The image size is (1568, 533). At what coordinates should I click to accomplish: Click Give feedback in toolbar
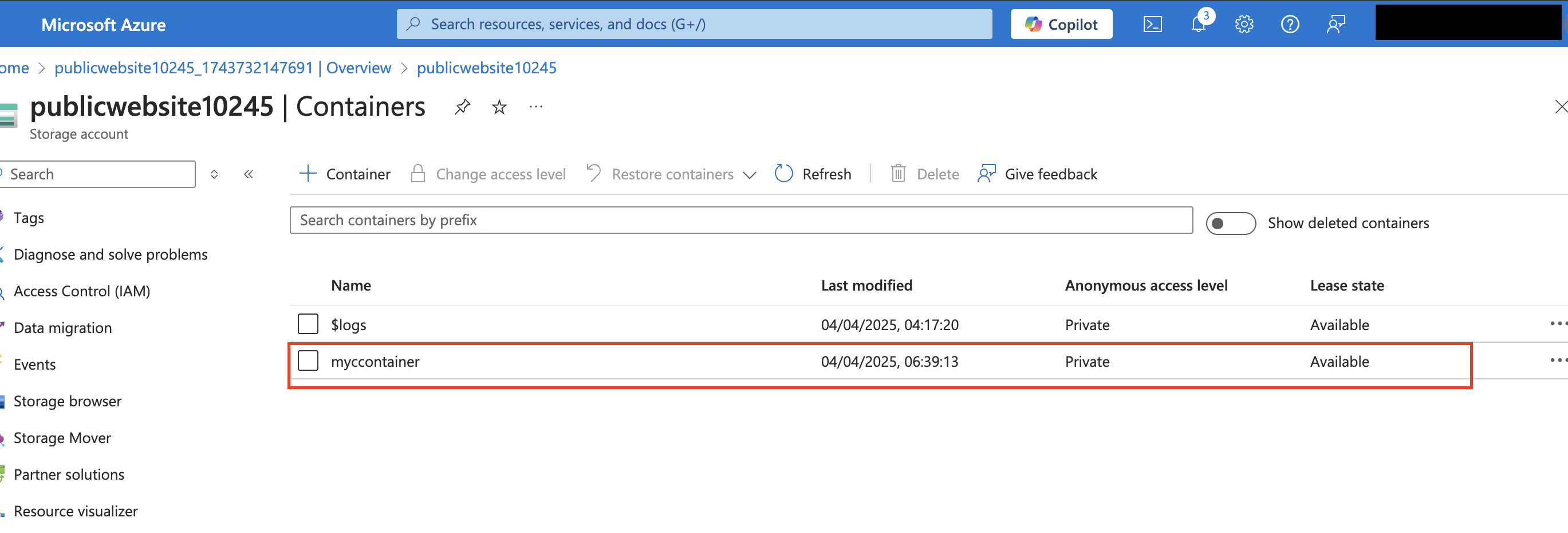[x=1037, y=174]
